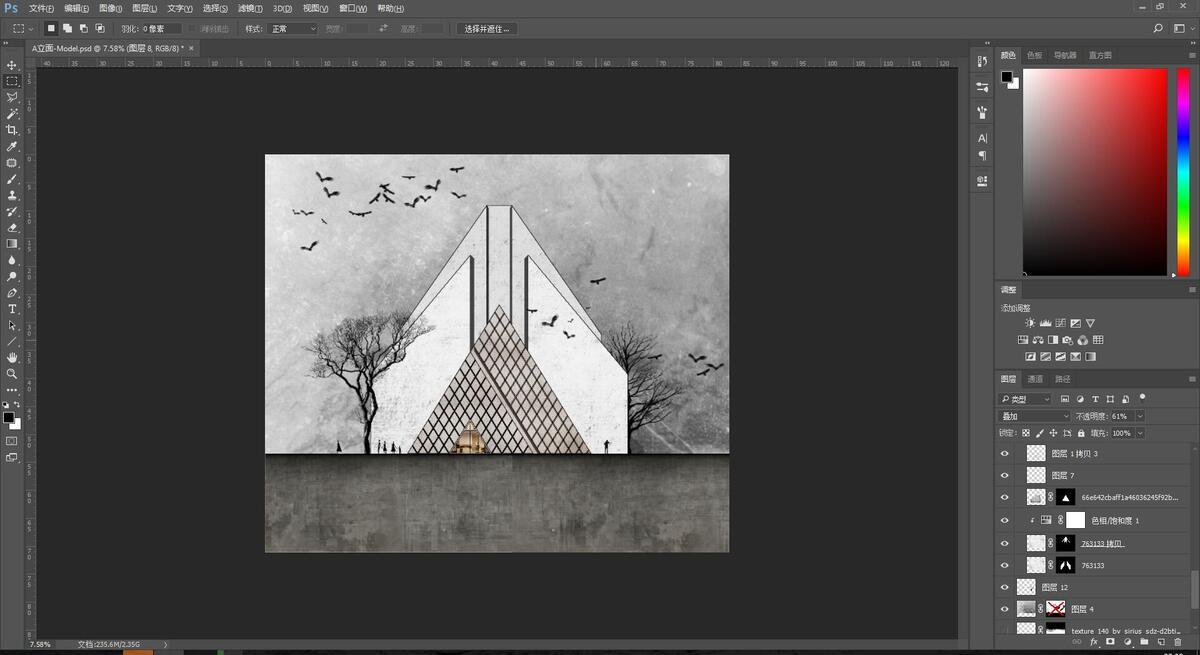This screenshot has height=655, width=1200.
Task: Open the 滤镜 menu
Action: pyautogui.click(x=250, y=8)
